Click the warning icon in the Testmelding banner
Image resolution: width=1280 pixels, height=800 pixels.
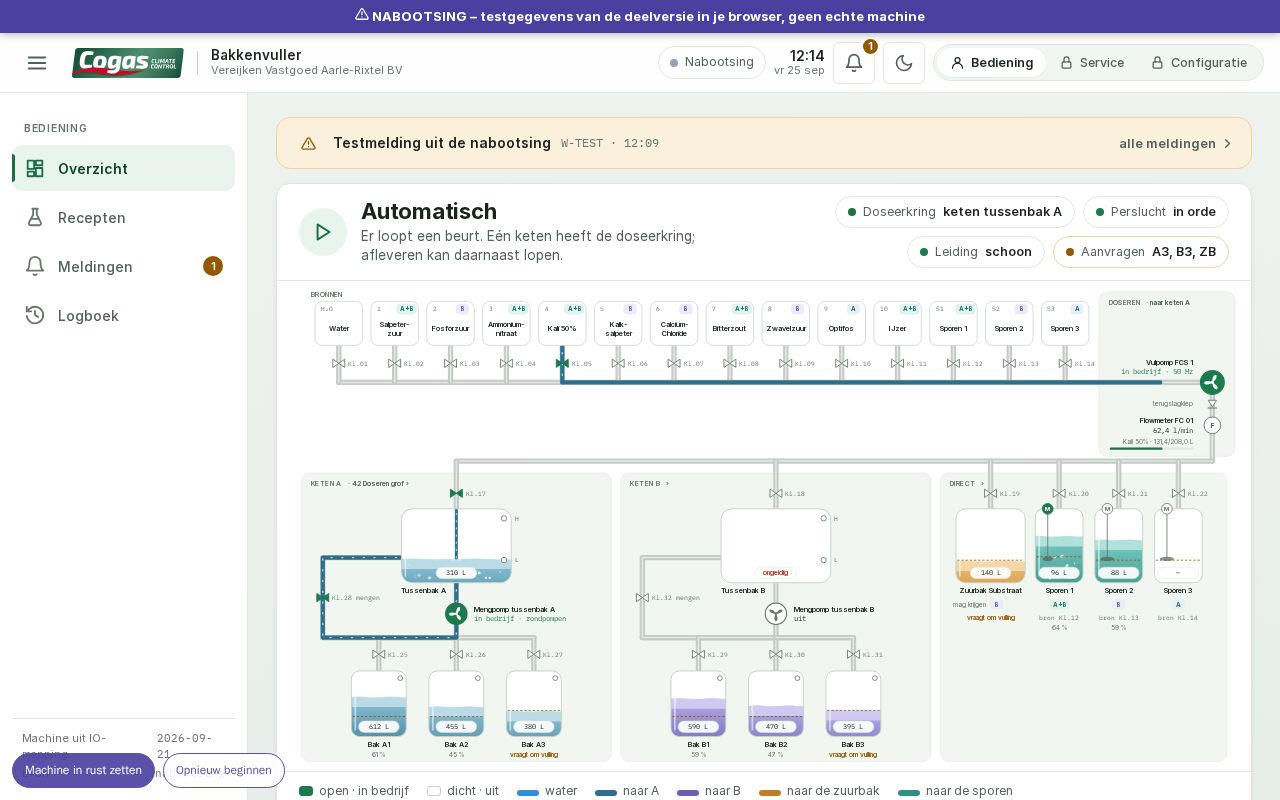click(x=309, y=143)
